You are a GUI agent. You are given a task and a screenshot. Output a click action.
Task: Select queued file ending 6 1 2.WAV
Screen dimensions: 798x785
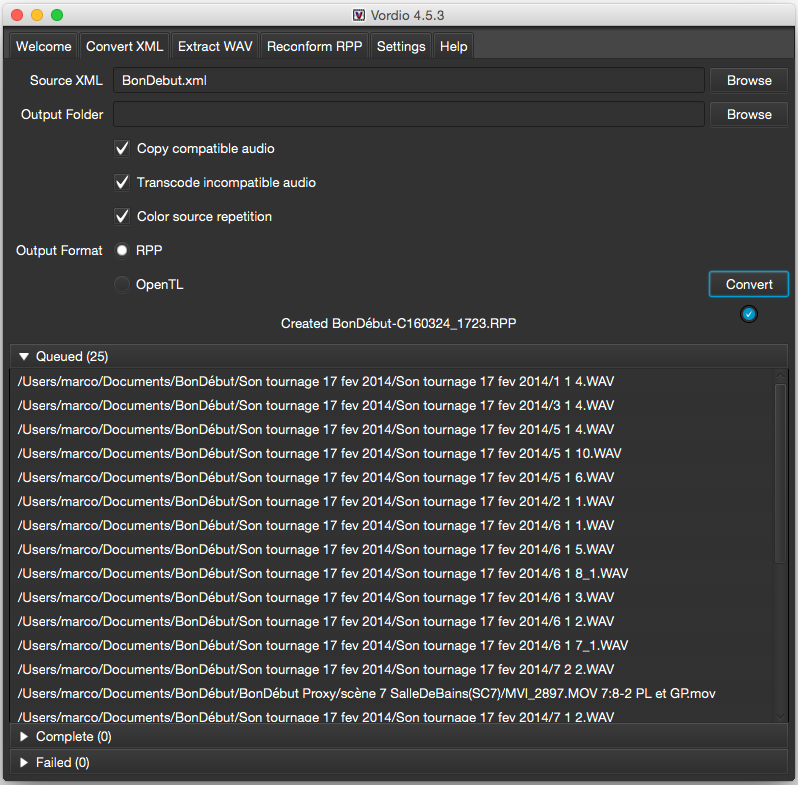click(x=391, y=622)
